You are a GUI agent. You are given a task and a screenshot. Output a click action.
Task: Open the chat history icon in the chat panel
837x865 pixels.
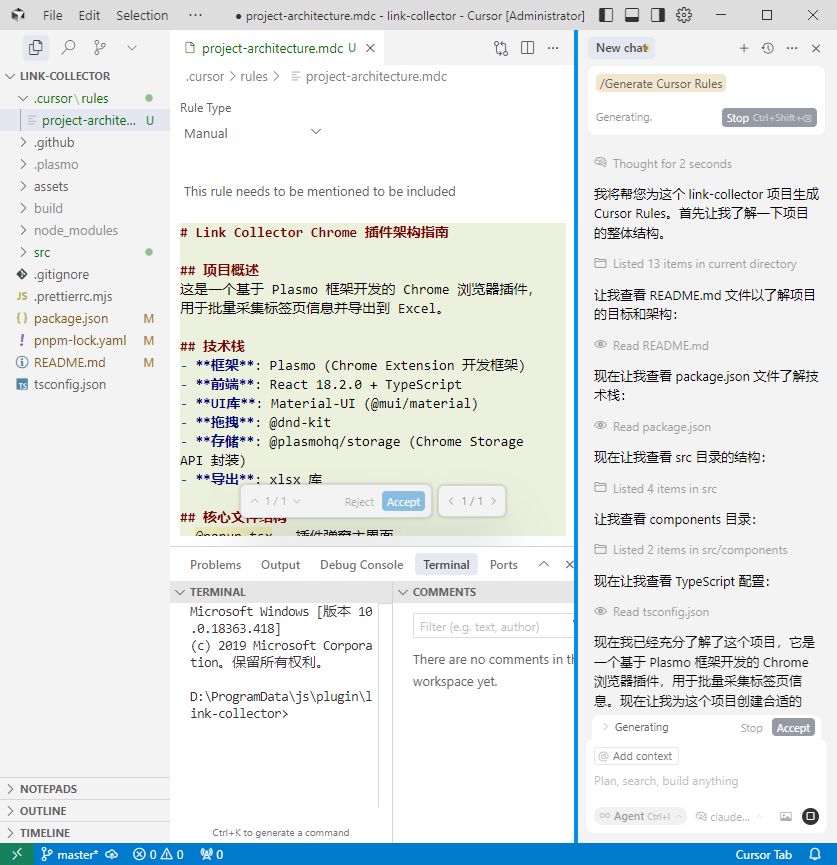[x=766, y=47]
